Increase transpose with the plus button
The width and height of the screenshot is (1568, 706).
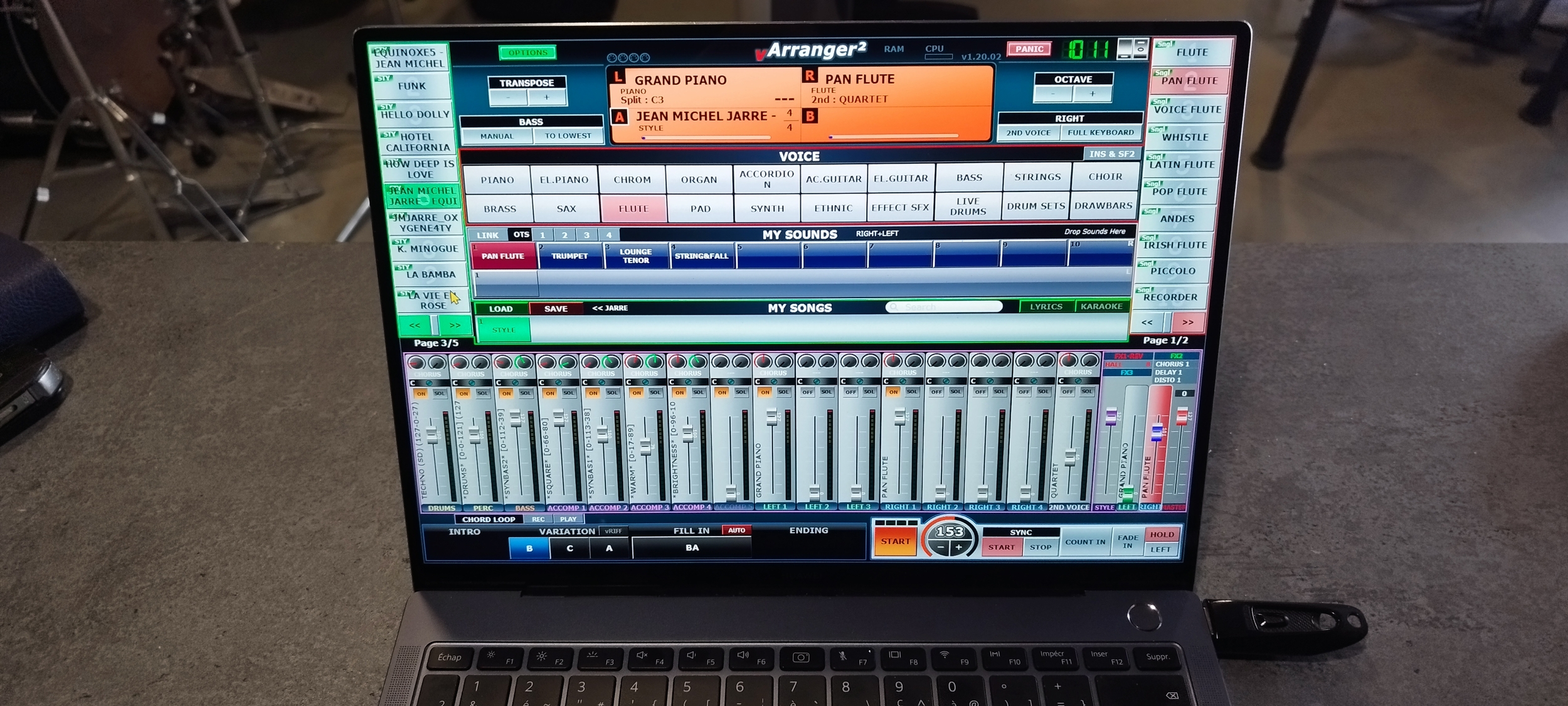click(546, 97)
